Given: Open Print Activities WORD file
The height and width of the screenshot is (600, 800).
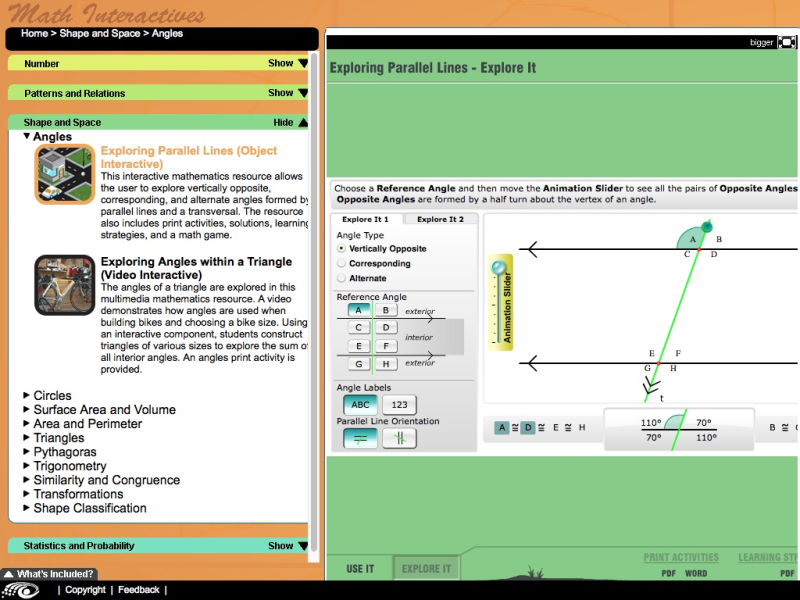Looking at the screenshot, I should [696, 573].
